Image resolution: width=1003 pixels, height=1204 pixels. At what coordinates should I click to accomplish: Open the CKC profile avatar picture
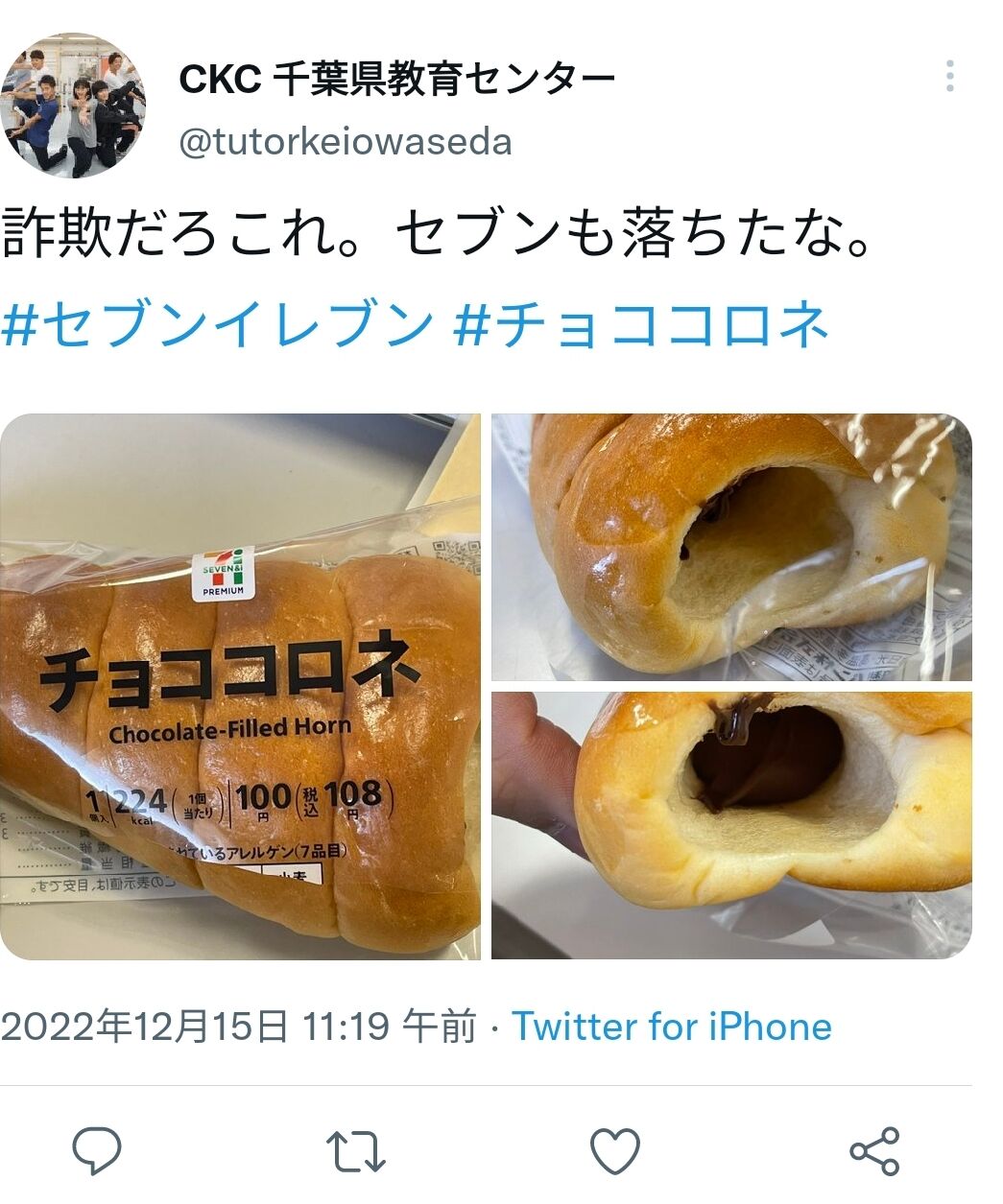pos(73,106)
